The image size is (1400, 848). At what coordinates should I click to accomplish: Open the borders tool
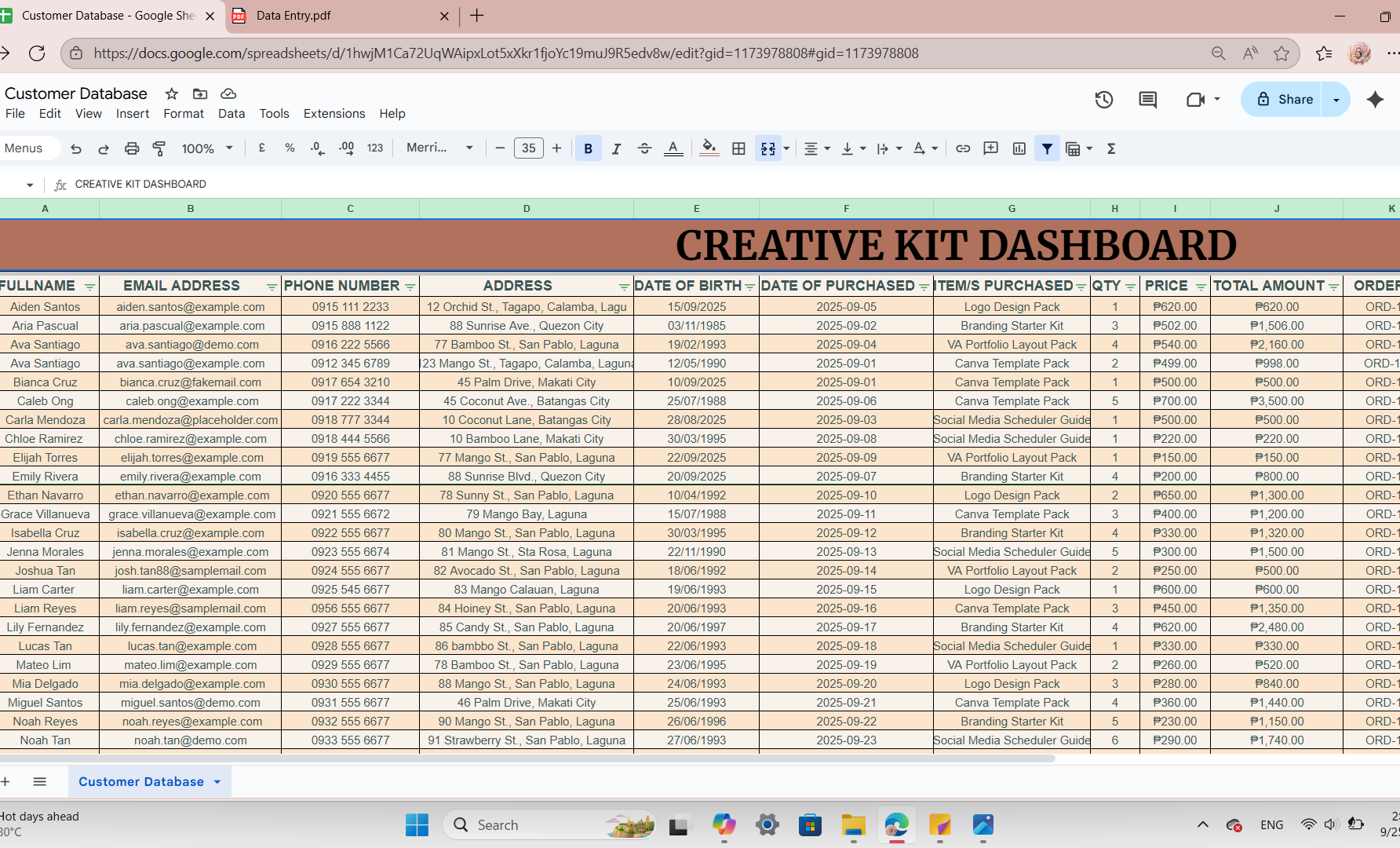coord(738,148)
